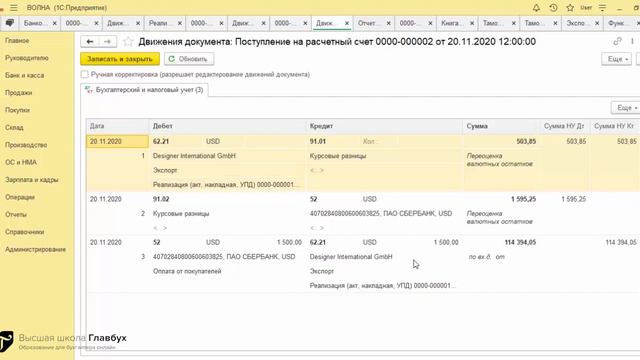
Task: Close the Книга tab
Action: [x=472, y=23]
